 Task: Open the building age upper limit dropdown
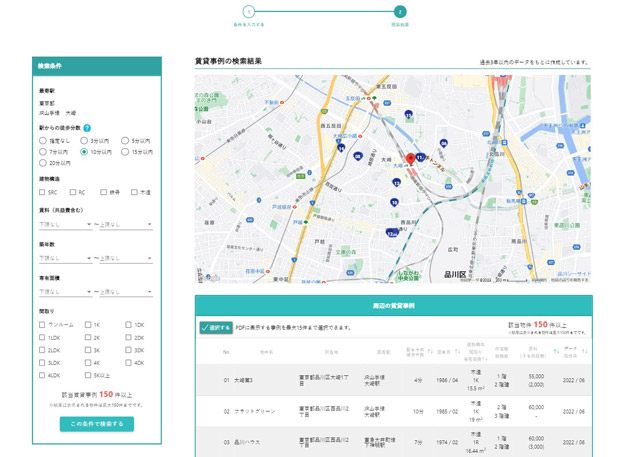[x=126, y=258]
